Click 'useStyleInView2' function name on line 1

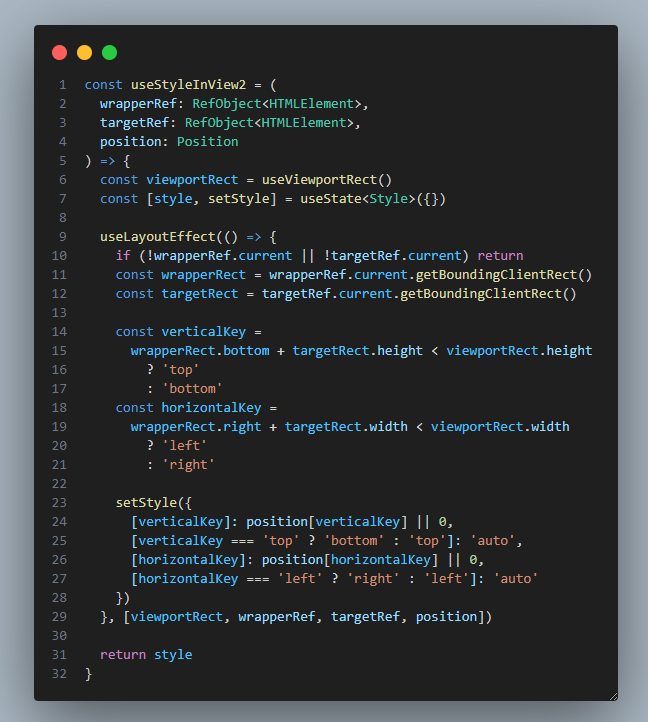[x=188, y=85]
